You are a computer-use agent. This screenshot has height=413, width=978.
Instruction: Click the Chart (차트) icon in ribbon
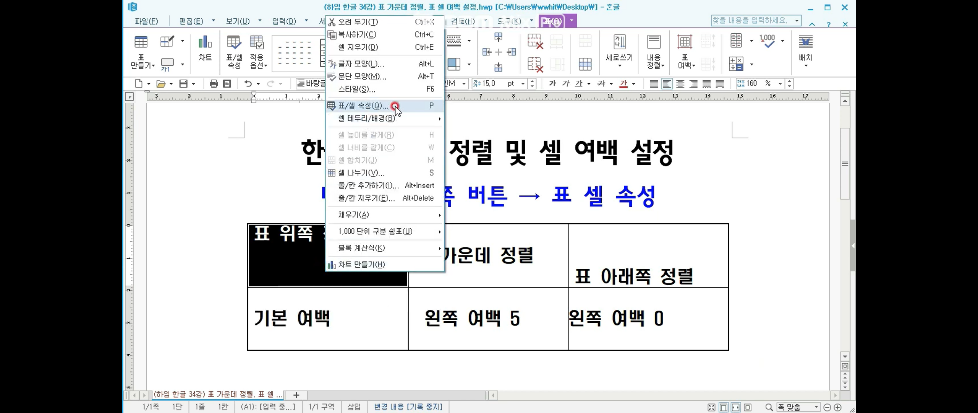205,48
